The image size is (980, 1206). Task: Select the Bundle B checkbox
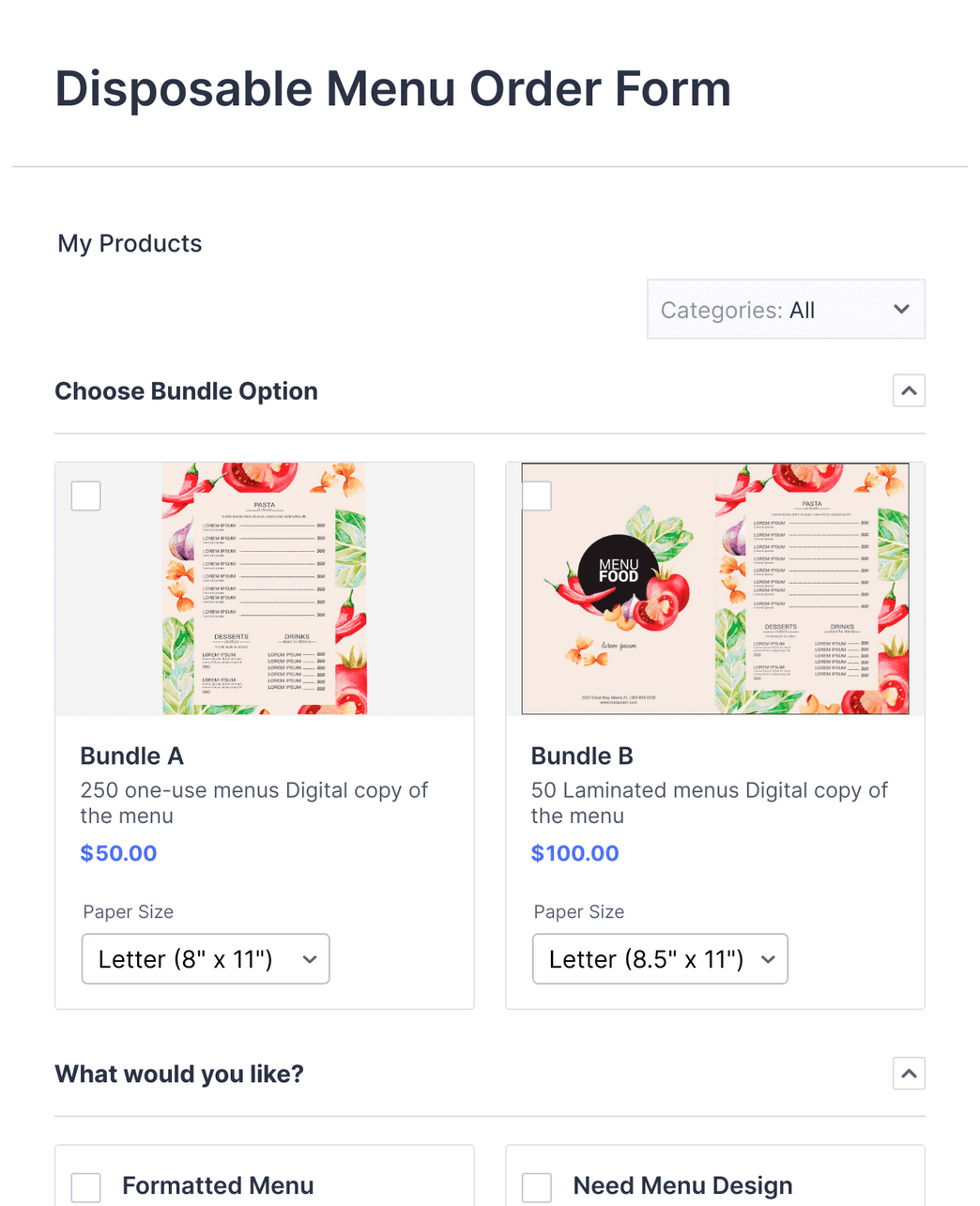point(536,496)
